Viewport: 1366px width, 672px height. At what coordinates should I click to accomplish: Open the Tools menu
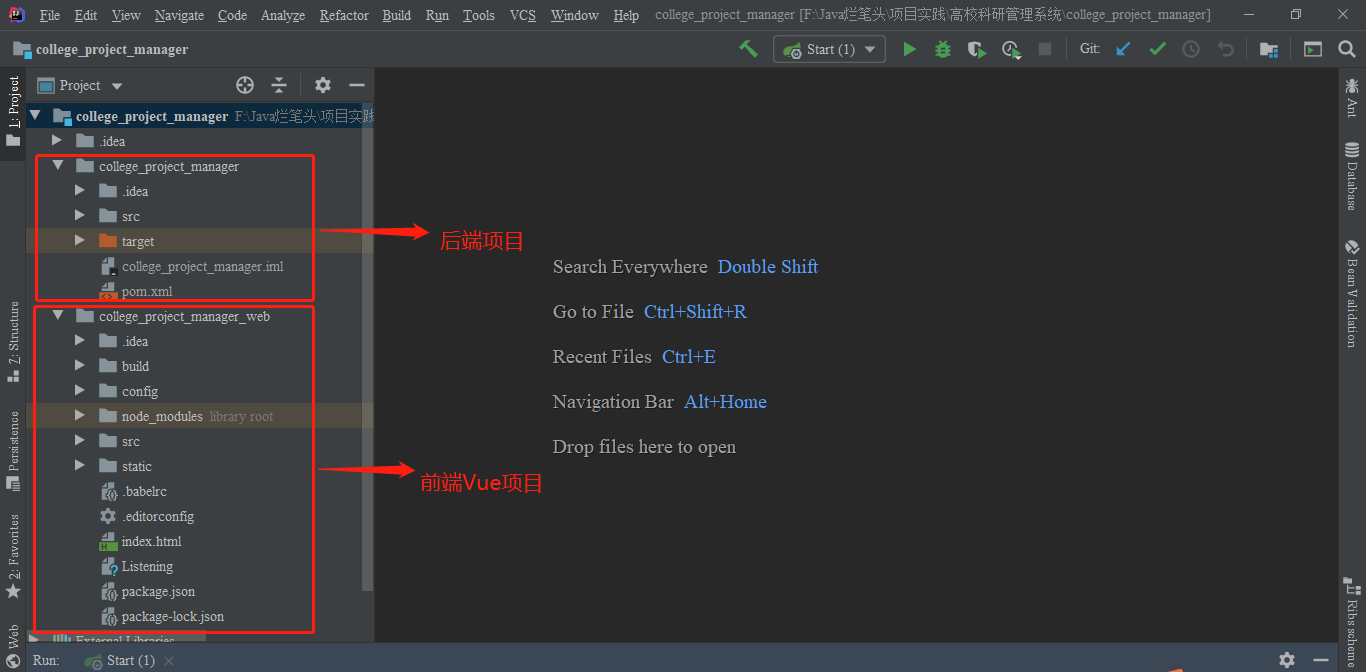479,15
